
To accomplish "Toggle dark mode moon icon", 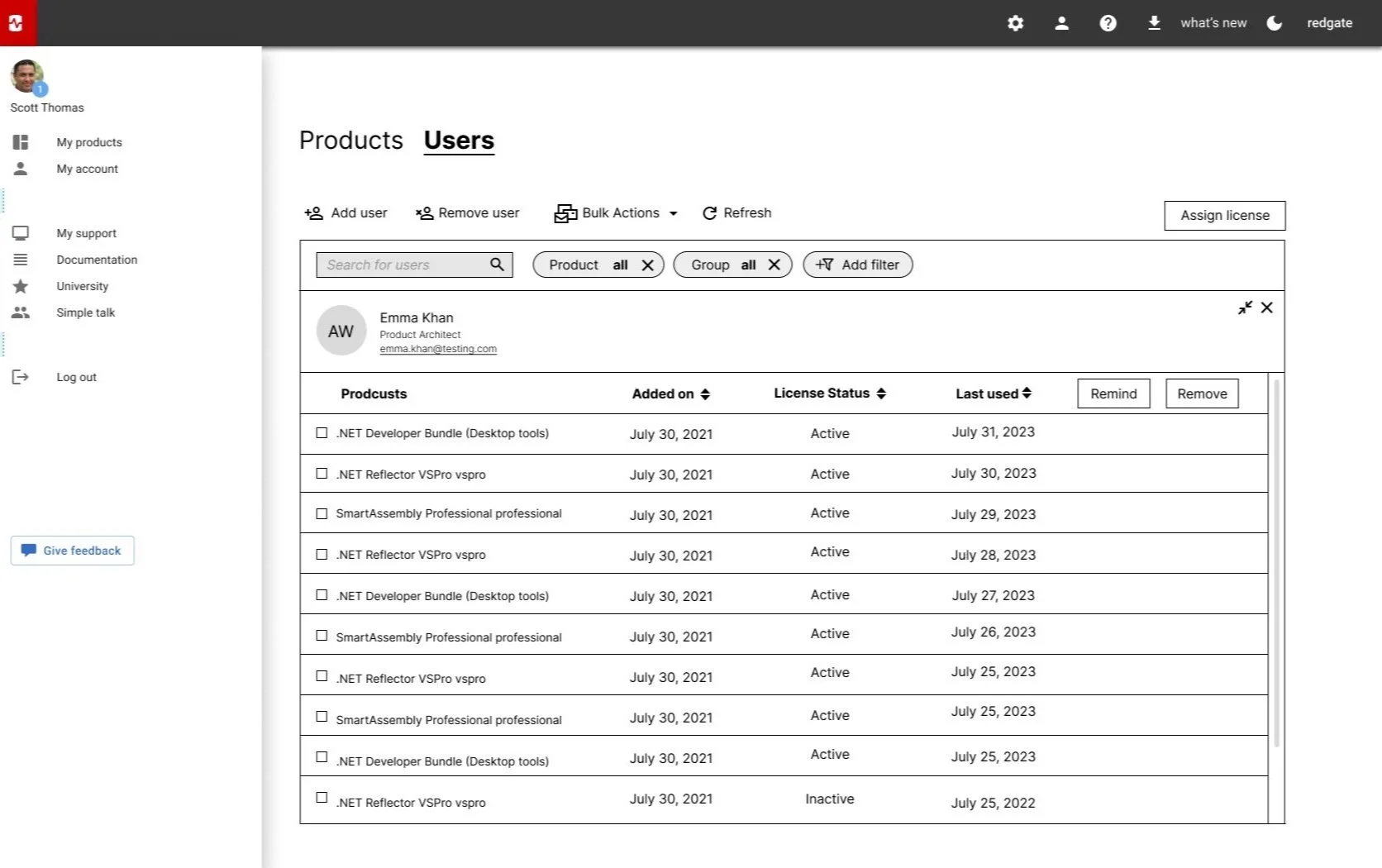I will point(1274,23).
